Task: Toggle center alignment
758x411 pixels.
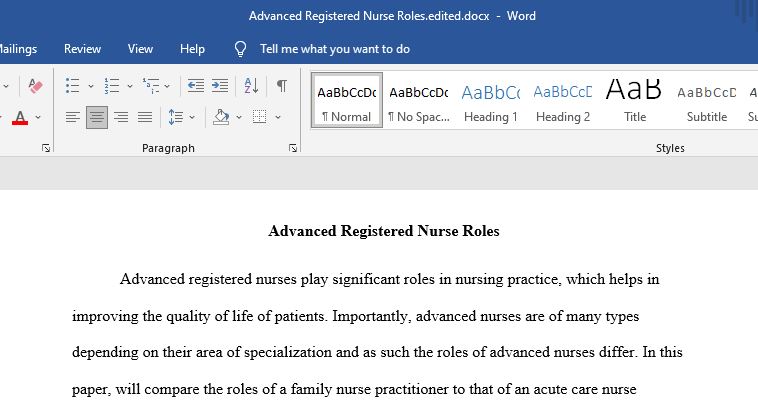Action: coord(97,117)
